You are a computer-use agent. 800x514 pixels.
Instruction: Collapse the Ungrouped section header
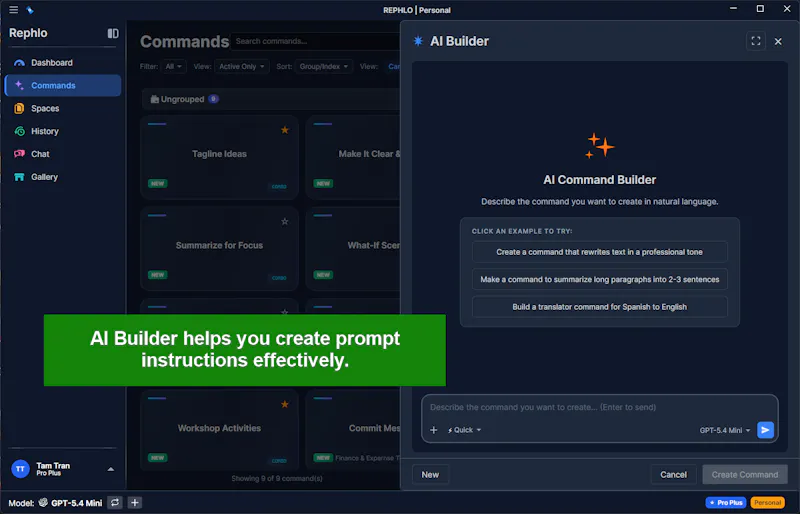pyautogui.click(x=271, y=99)
